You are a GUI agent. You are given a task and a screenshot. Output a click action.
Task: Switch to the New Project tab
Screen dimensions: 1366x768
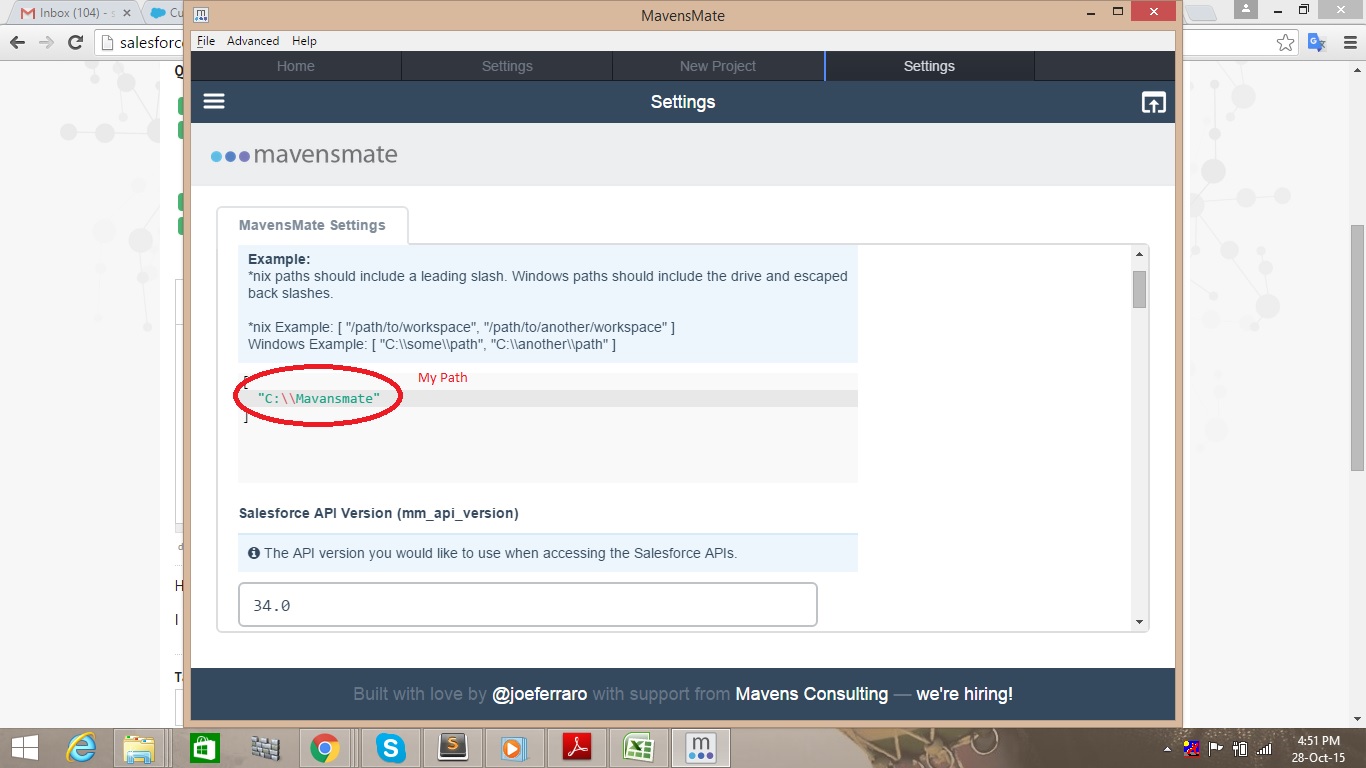(x=718, y=66)
